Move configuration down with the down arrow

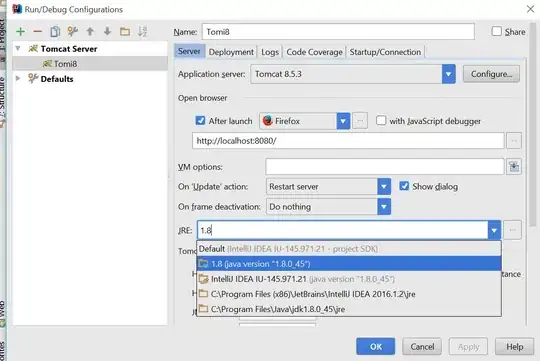point(107,32)
